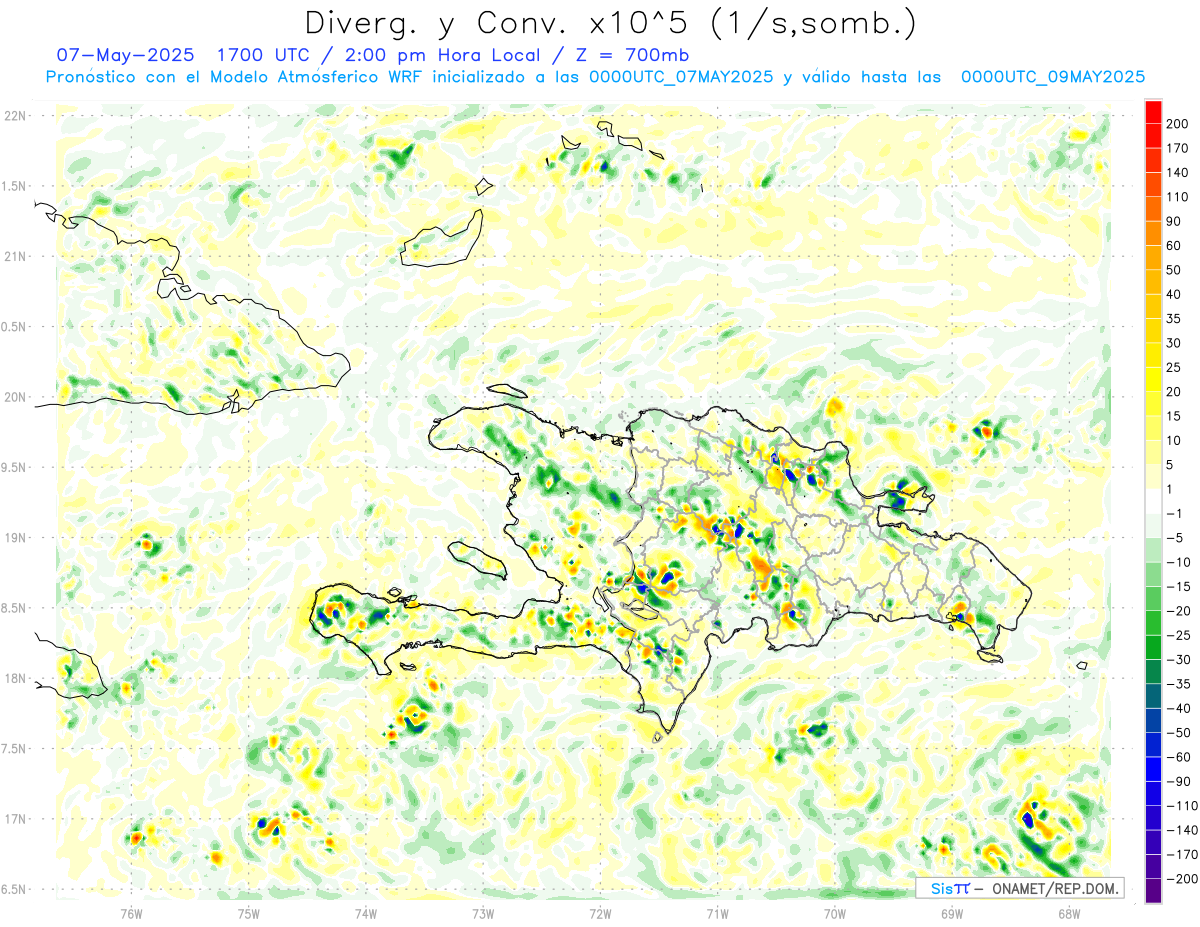Click the positive '30' color scale value
This screenshot has width=1200, height=927.
pyautogui.click(x=1175, y=343)
